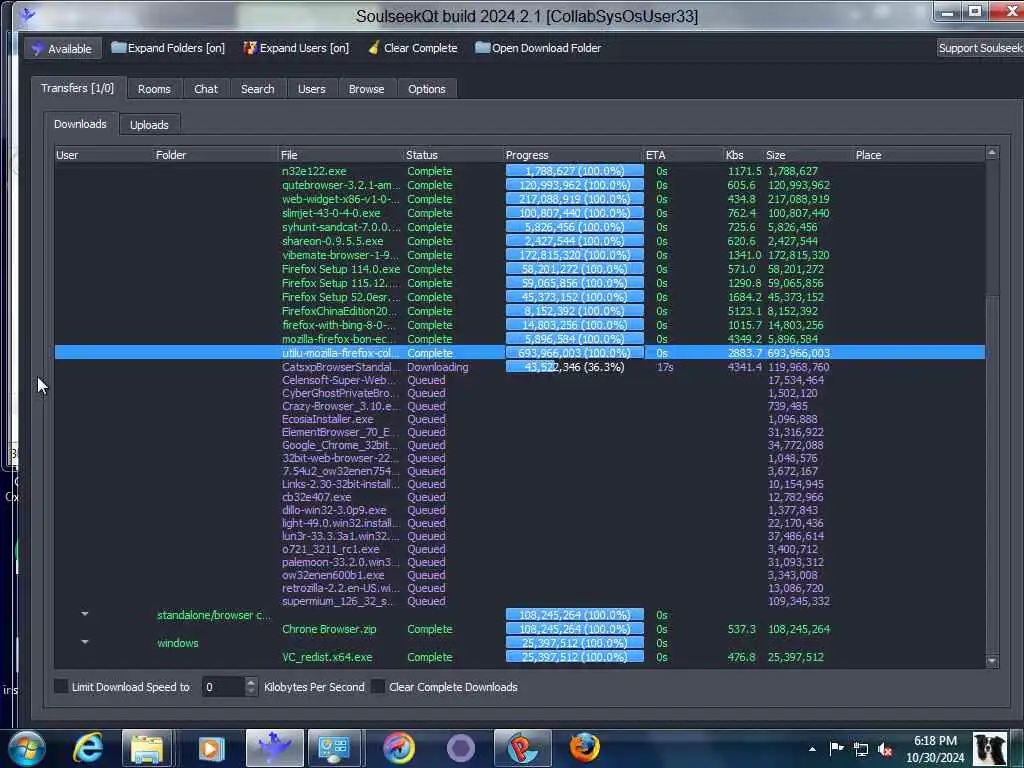Screen dimensions: 1024x768
Task: Toggle Expand Users [on] button
Action: (x=296, y=48)
